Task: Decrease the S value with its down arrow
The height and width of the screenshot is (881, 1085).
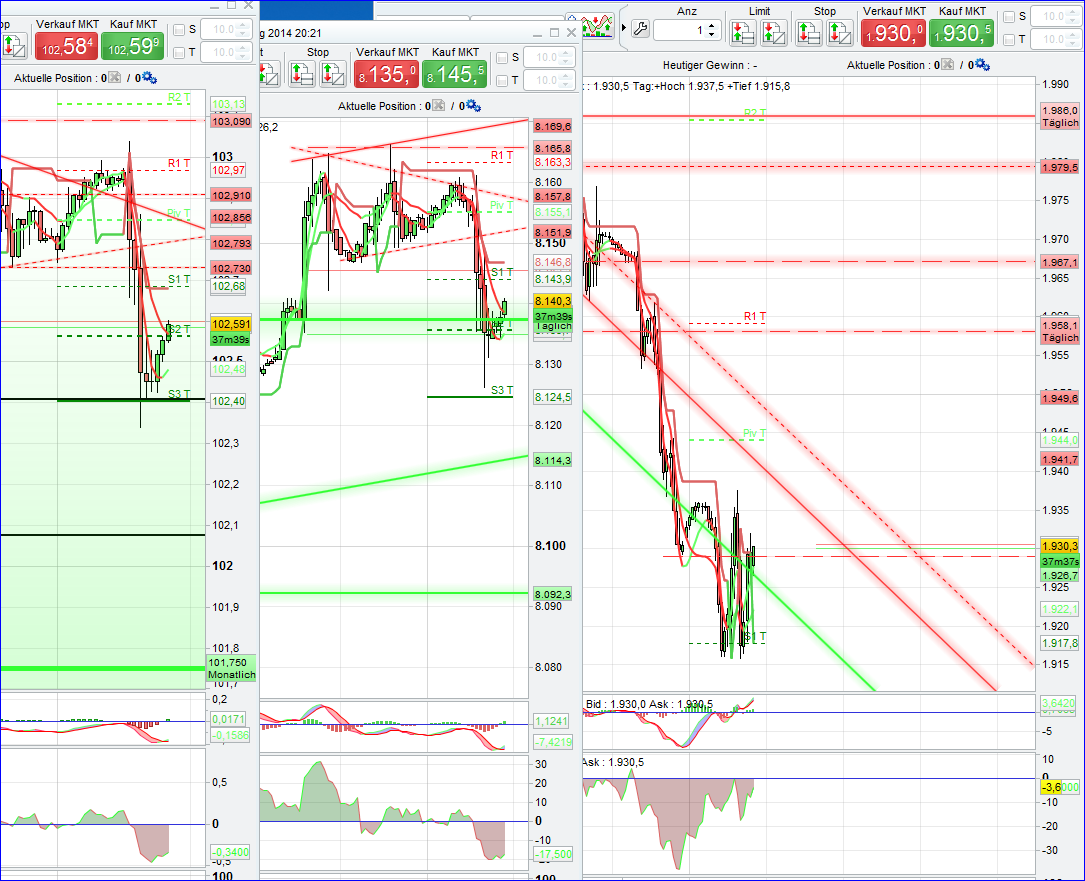Action: pos(1071,20)
